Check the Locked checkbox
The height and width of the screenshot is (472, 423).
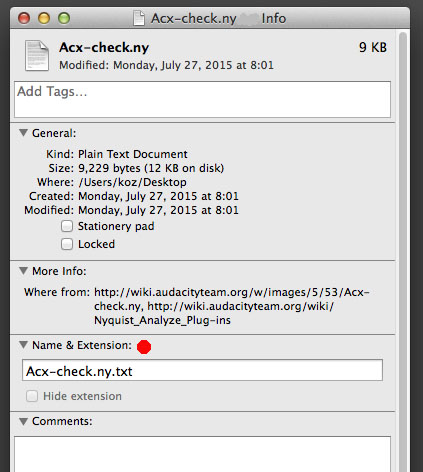click(x=67, y=244)
